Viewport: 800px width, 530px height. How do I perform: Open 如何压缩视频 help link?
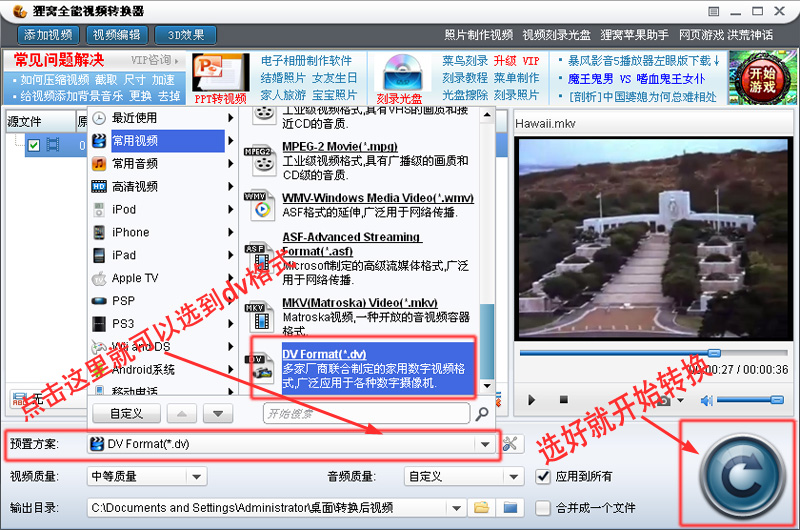tap(55, 80)
